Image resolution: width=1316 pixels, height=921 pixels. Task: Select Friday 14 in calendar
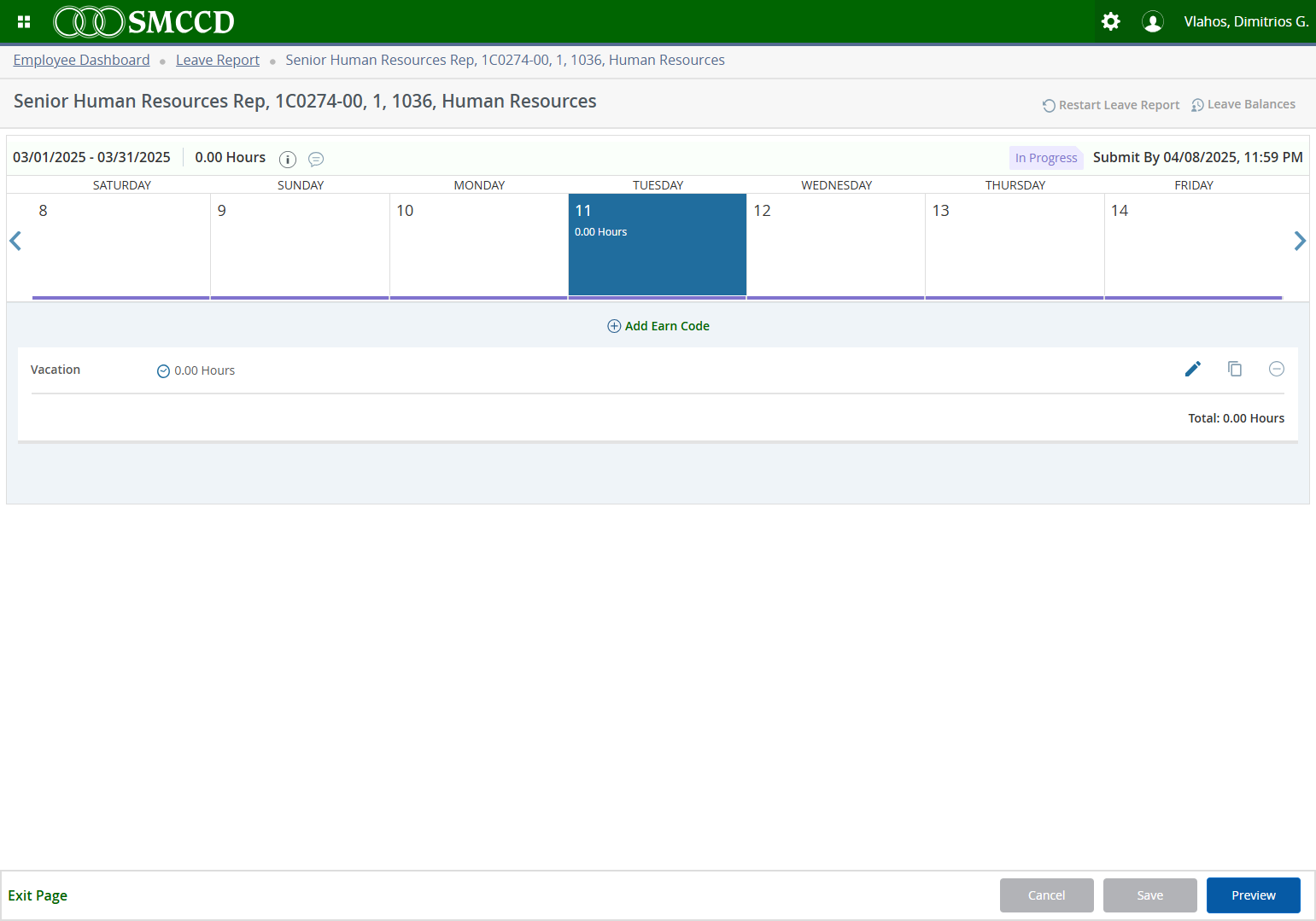tap(1194, 246)
